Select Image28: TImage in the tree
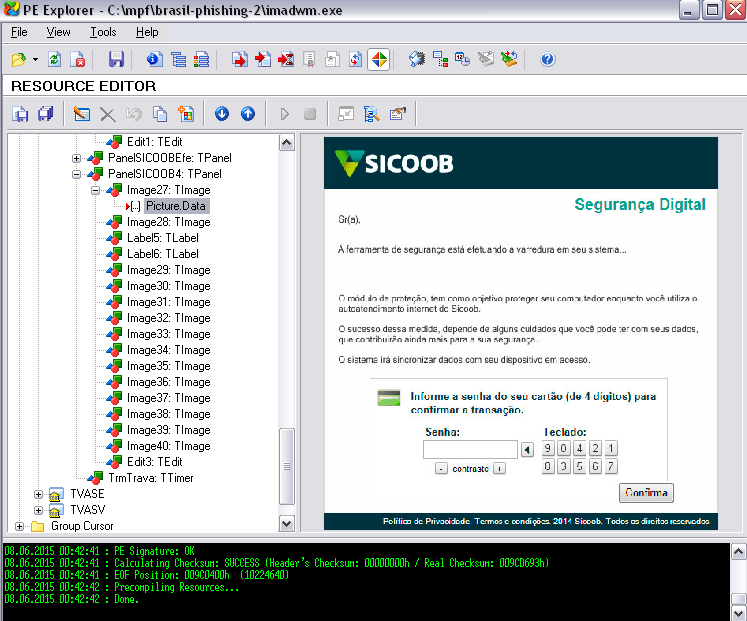This screenshot has width=747, height=621. (x=169, y=222)
